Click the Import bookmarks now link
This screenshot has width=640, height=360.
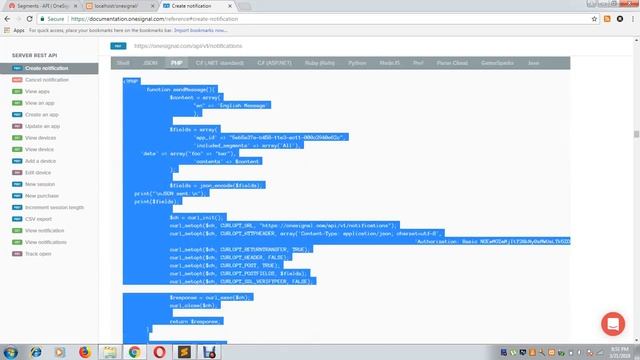[200, 30]
